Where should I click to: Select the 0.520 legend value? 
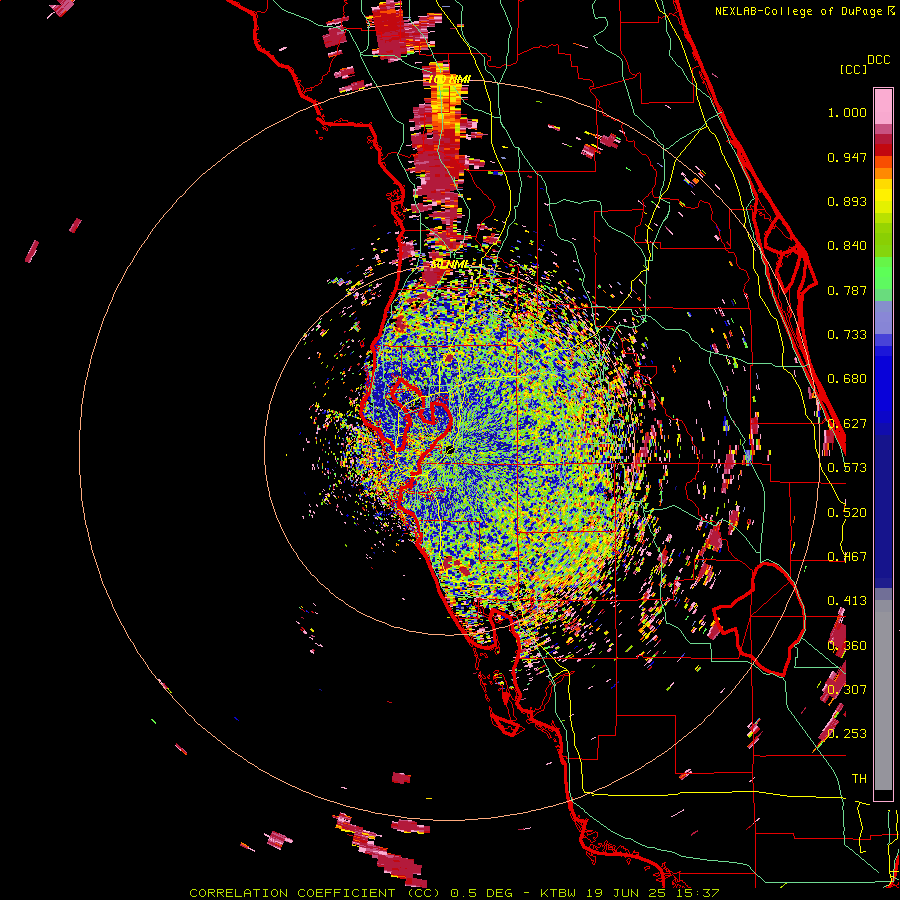tap(847, 513)
